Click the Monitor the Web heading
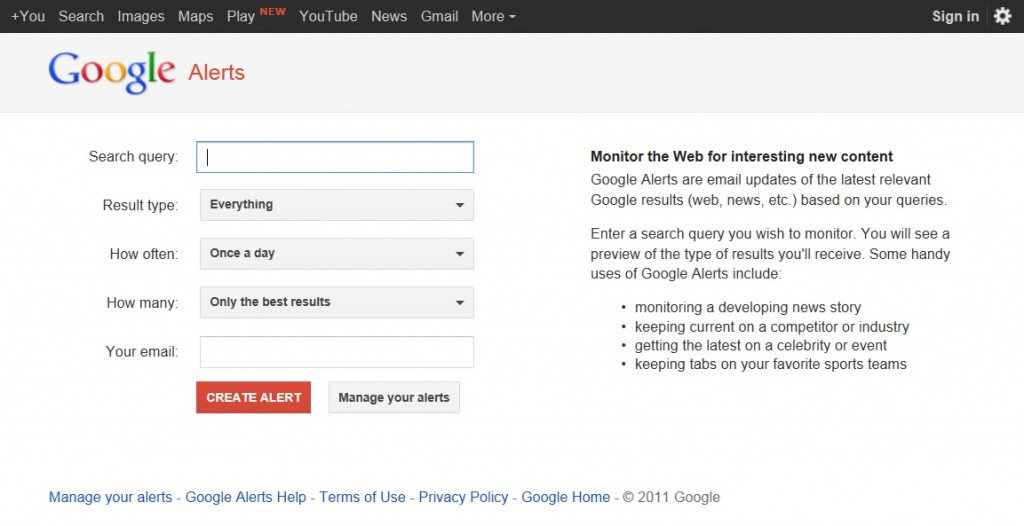Image resolution: width=1024 pixels, height=526 pixels. [741, 157]
